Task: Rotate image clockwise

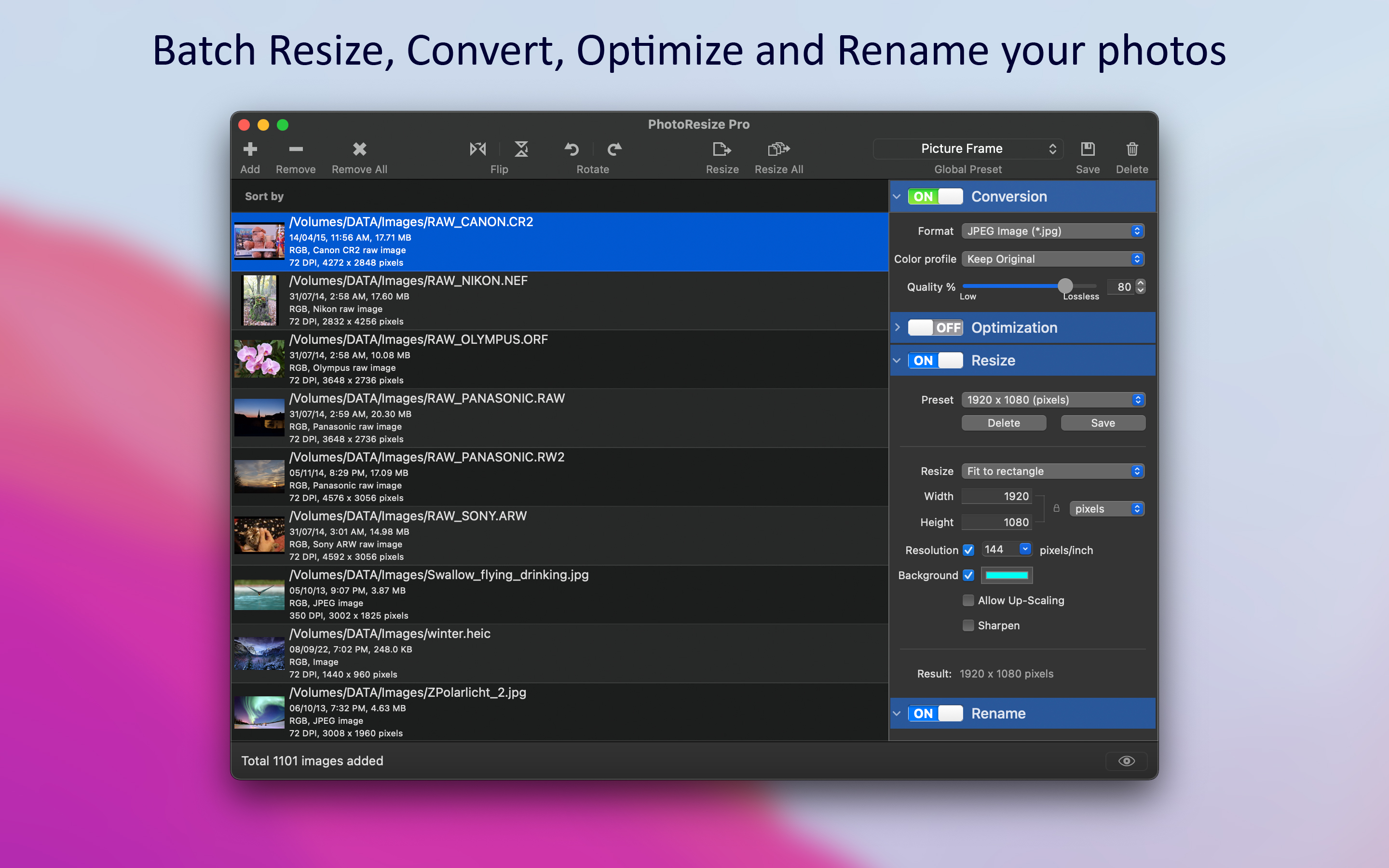Action: coord(614,149)
